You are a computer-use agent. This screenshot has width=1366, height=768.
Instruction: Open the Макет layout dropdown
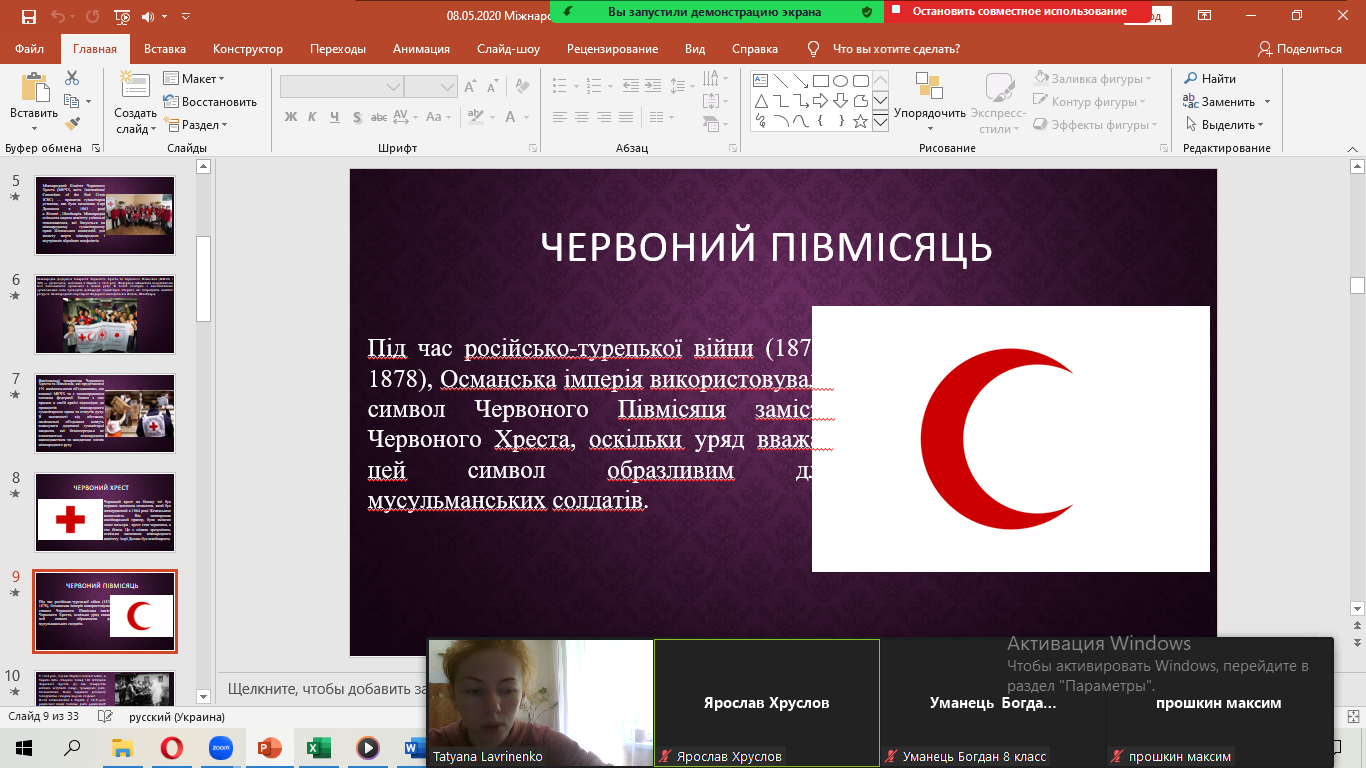click(194, 79)
